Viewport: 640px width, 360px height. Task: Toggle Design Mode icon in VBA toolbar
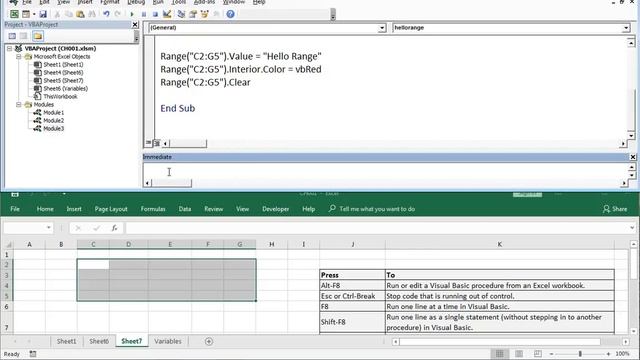167,14
